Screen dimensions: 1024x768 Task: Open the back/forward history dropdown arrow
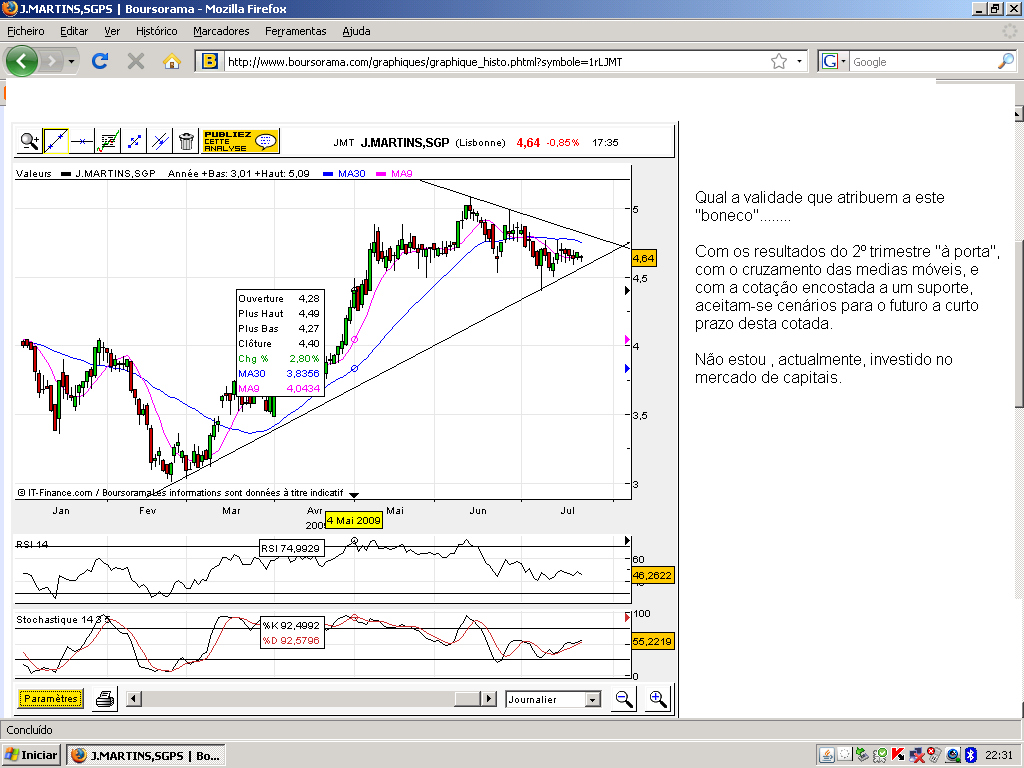click(71, 62)
